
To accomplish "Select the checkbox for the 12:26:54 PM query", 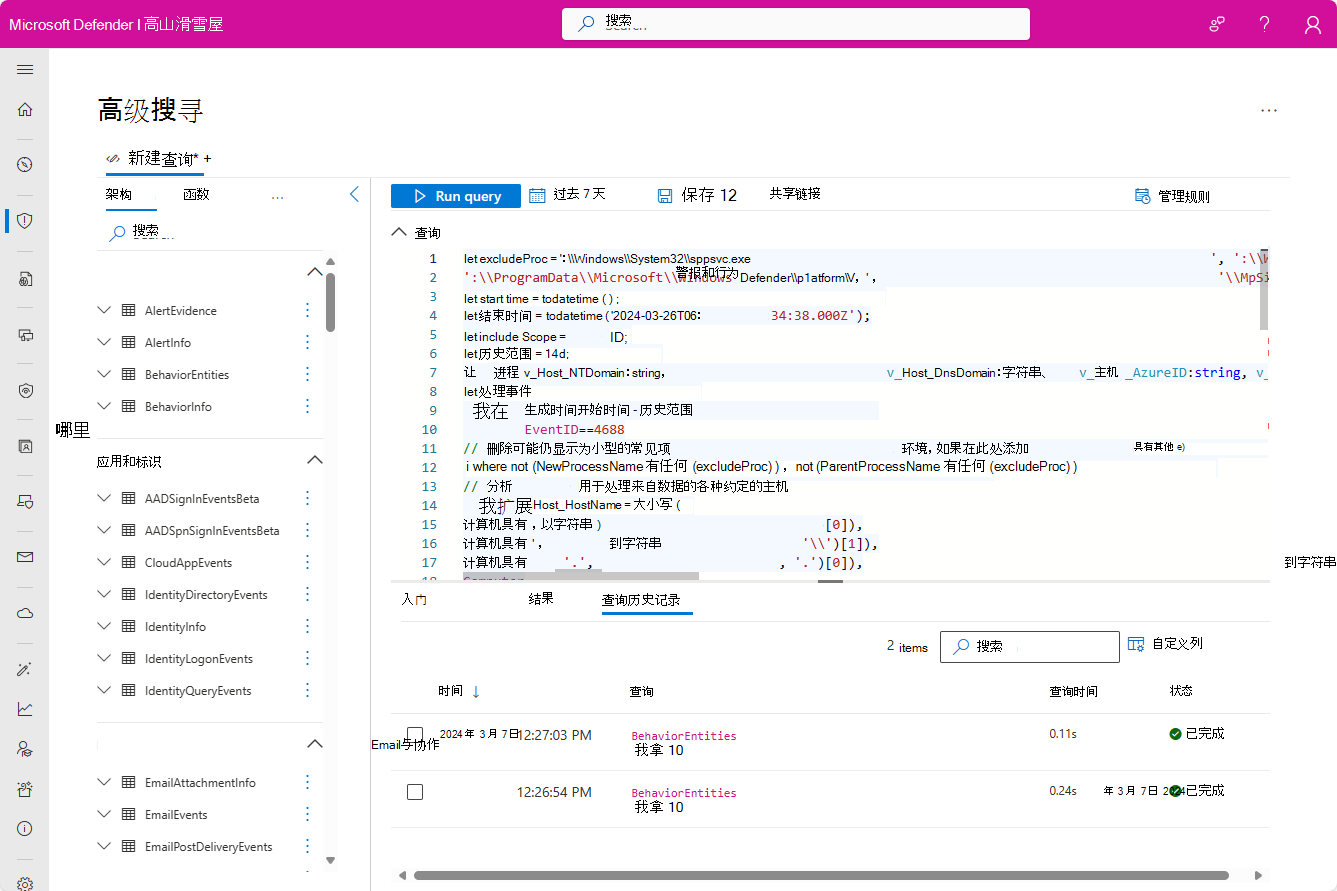I will pyautogui.click(x=415, y=791).
